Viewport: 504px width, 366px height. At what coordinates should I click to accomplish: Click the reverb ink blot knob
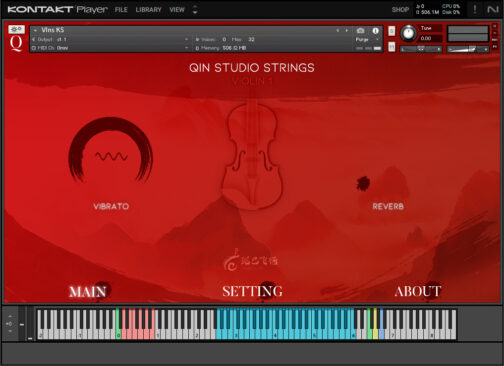[x=363, y=184]
